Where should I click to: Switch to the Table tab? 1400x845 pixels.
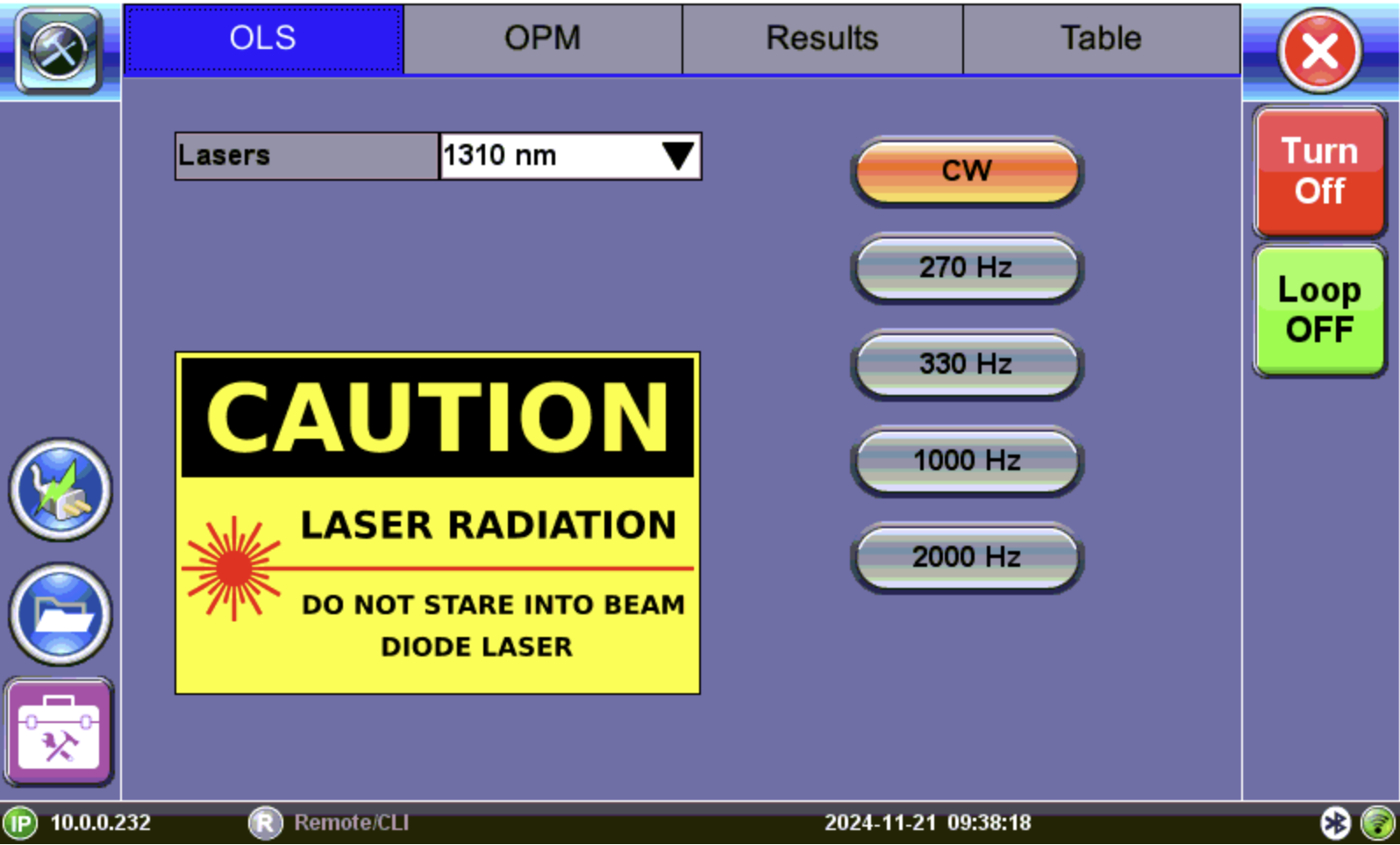1101,39
